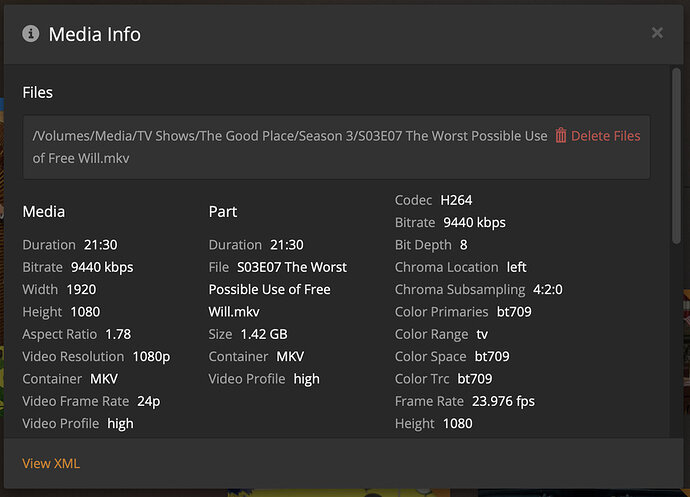Select Media Container value MKV

tap(104, 379)
